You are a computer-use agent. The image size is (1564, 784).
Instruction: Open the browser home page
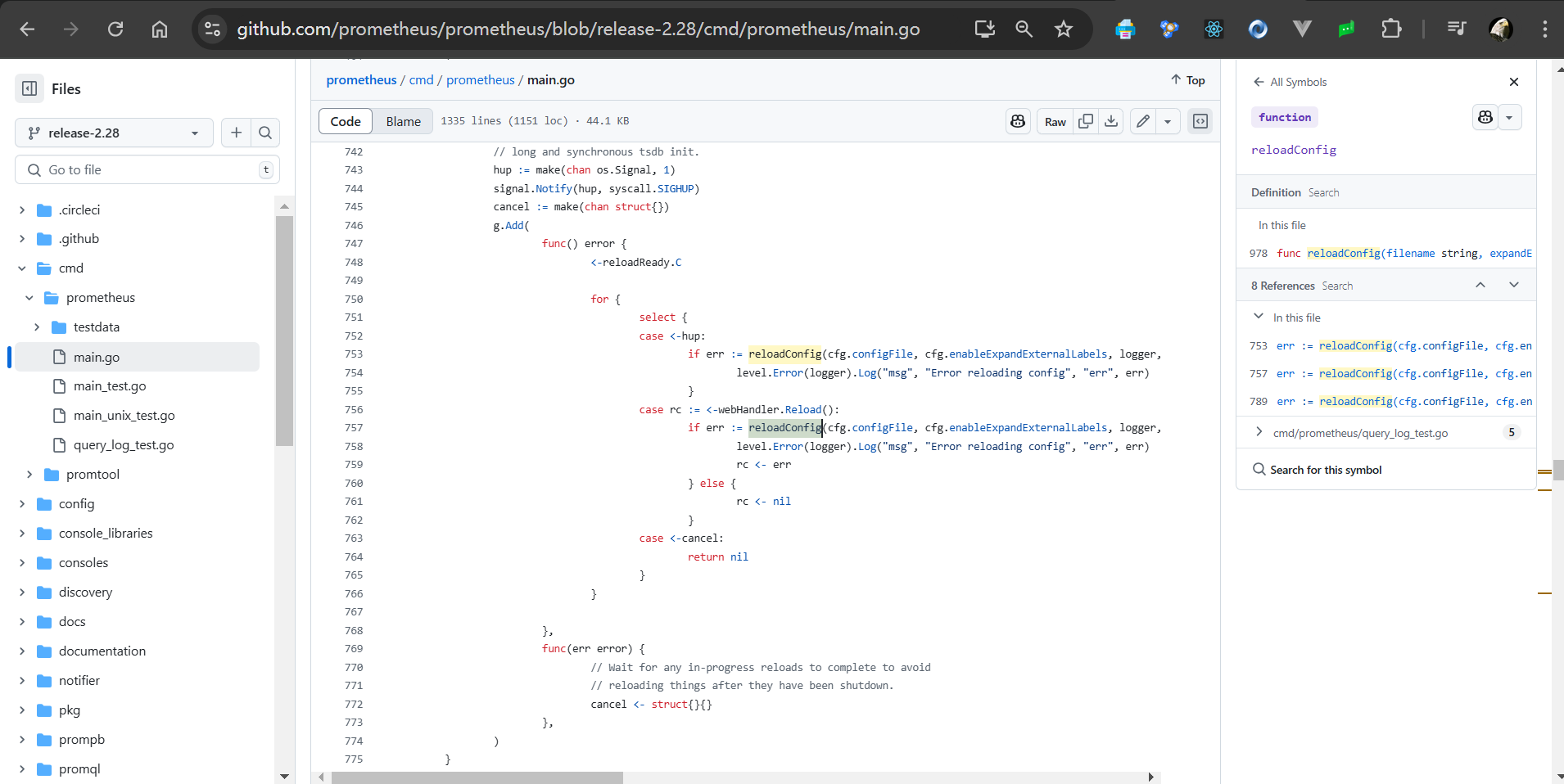160,29
